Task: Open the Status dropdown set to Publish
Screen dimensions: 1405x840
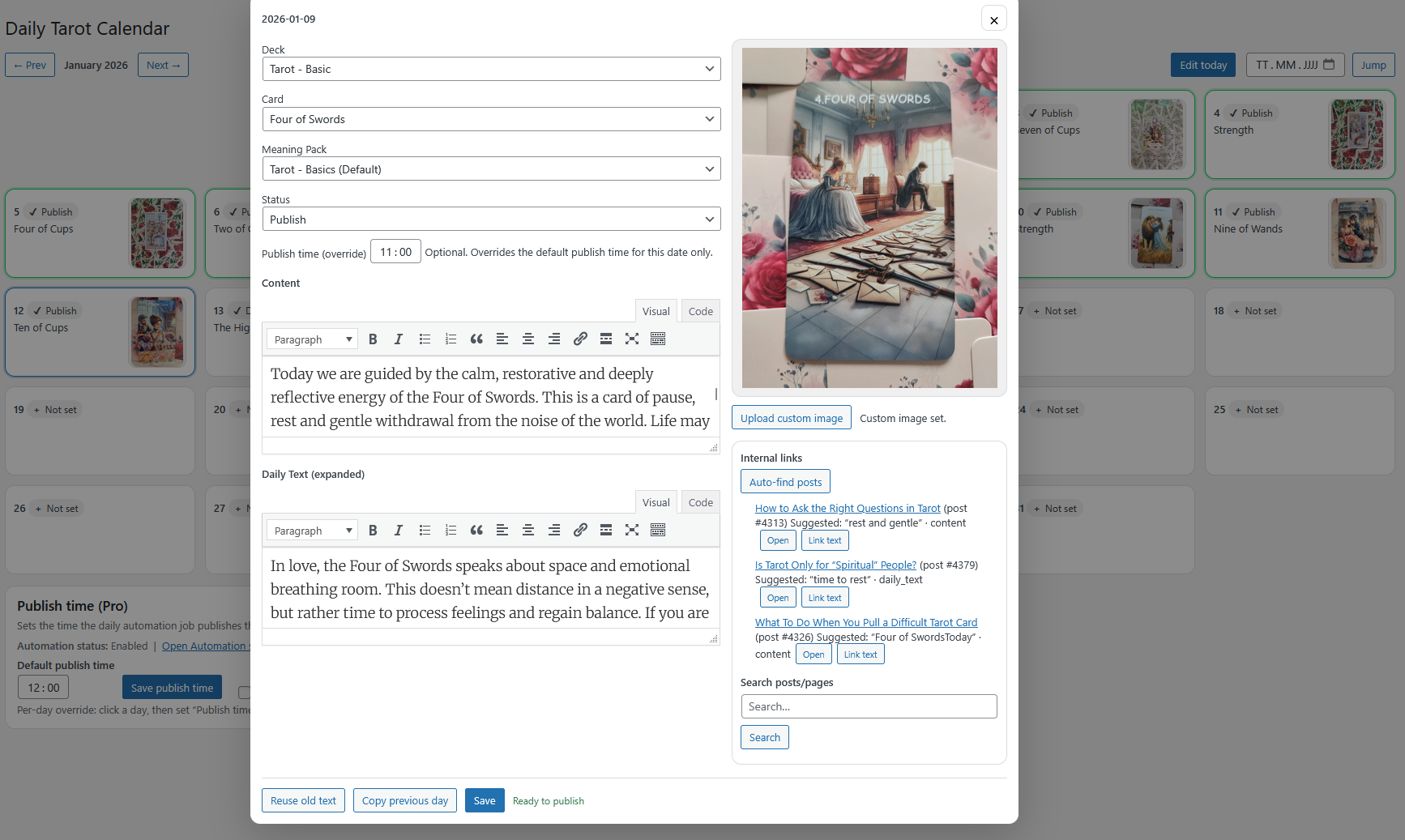Action: point(490,219)
